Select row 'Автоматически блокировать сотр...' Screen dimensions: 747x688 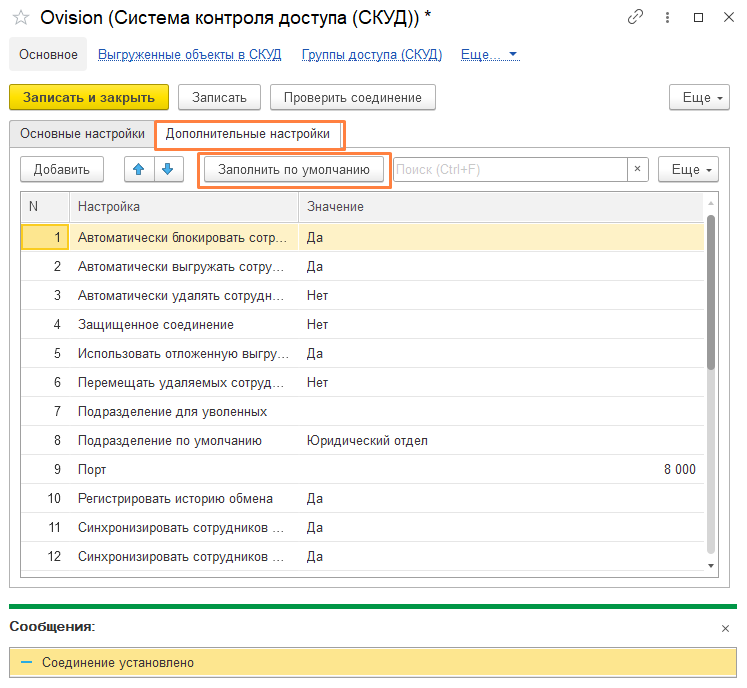[363, 237]
